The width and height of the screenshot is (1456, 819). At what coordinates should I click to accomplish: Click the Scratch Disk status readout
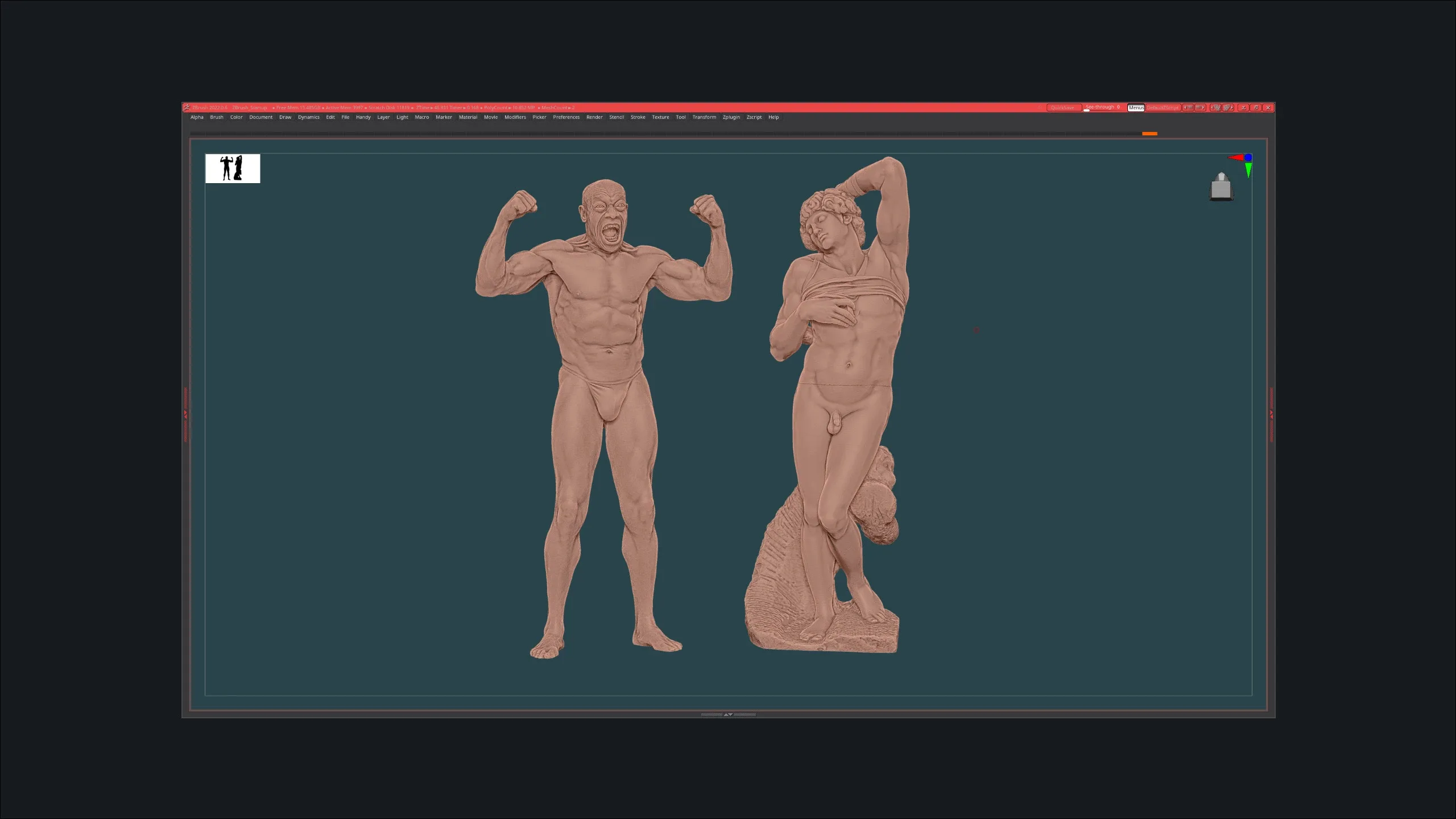click(x=389, y=107)
